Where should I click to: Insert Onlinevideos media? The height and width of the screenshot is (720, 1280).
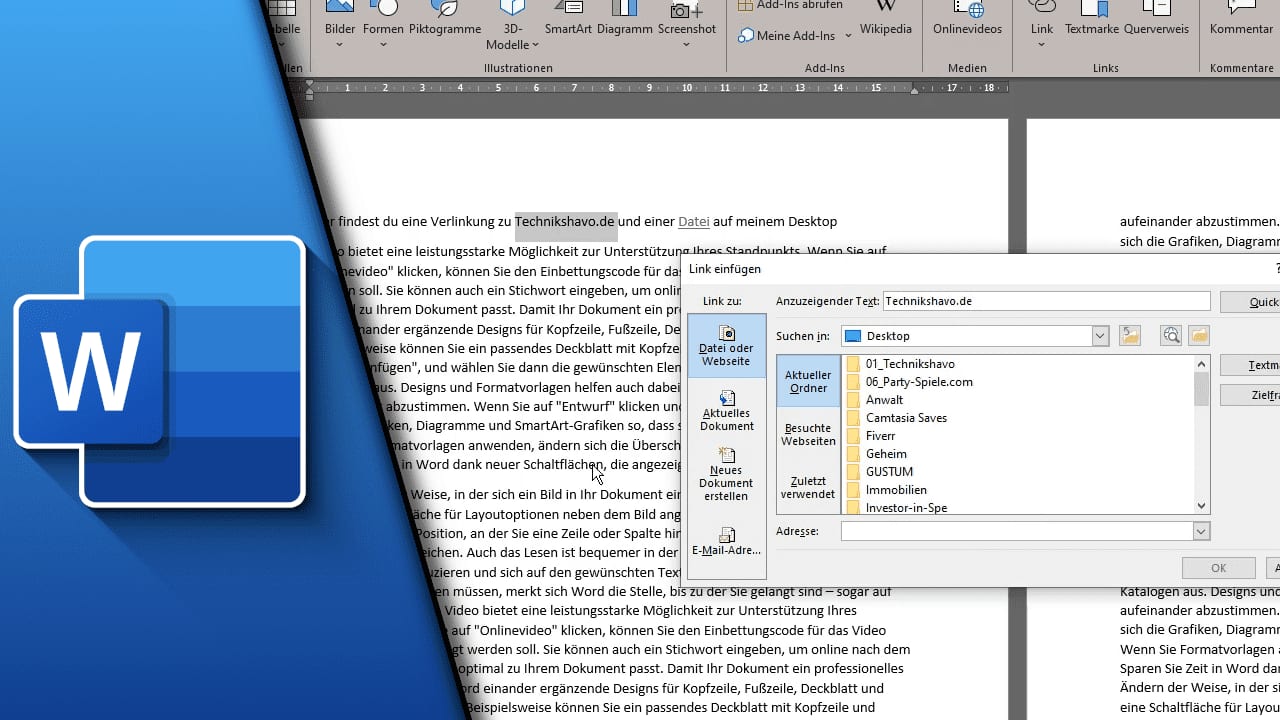(x=967, y=20)
